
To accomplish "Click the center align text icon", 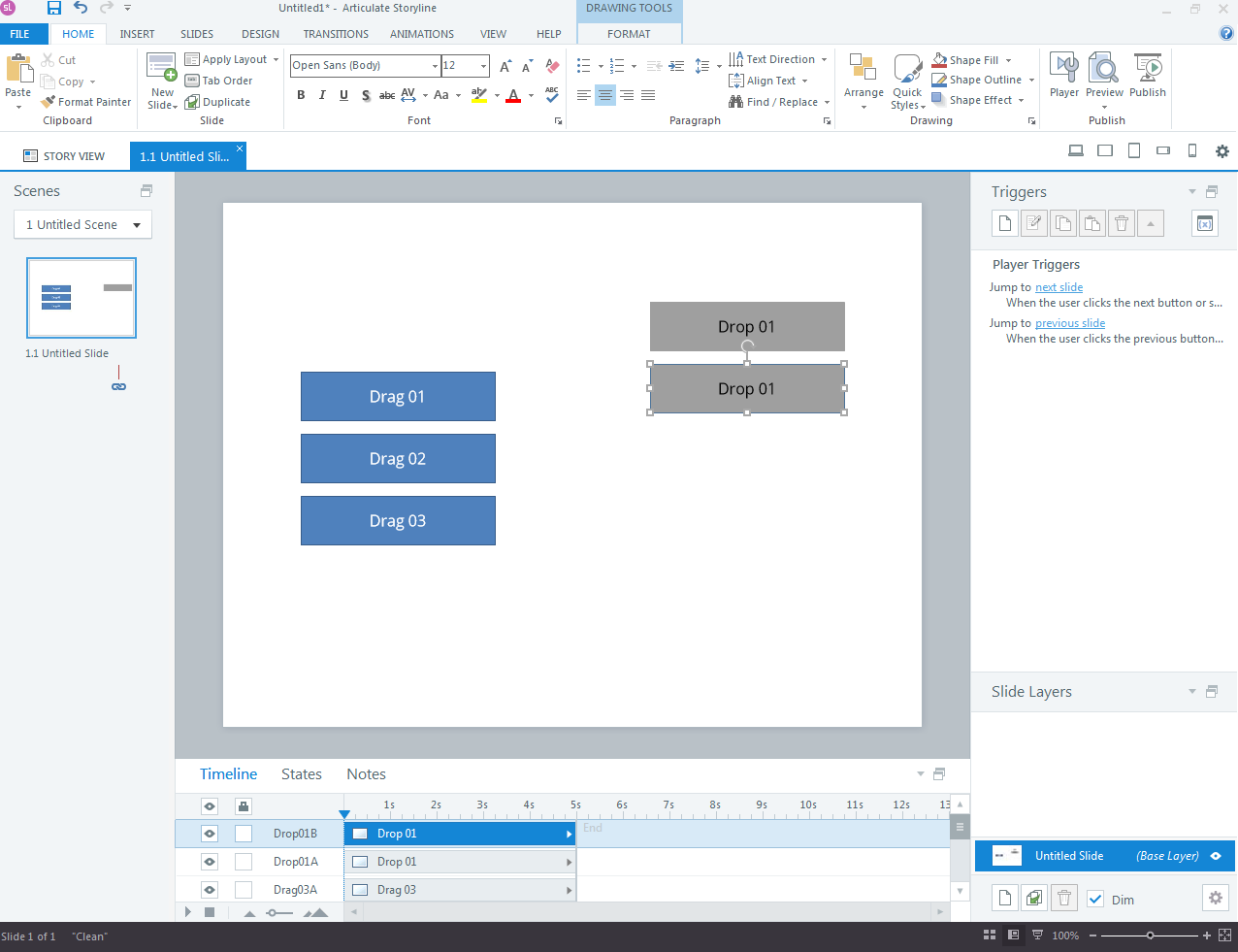I will [605, 95].
